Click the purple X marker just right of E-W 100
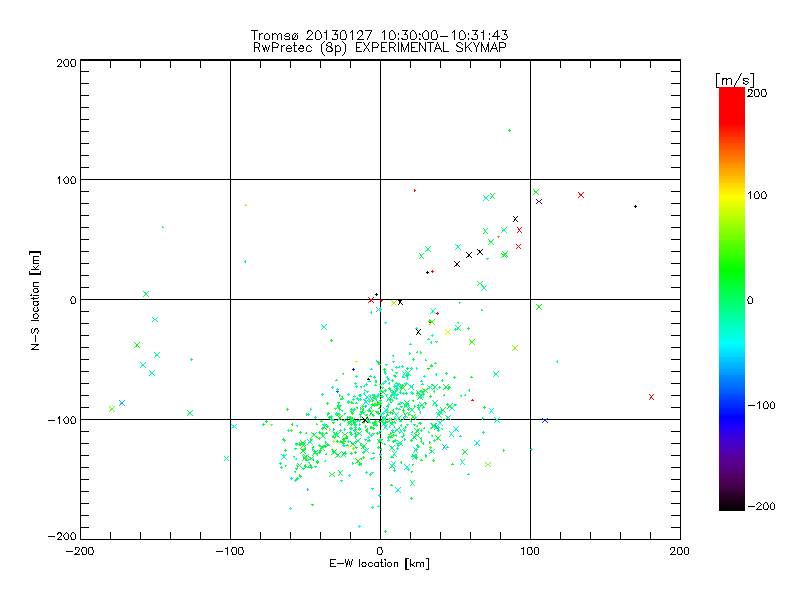Screen dimensions: 800x600 tap(539, 202)
